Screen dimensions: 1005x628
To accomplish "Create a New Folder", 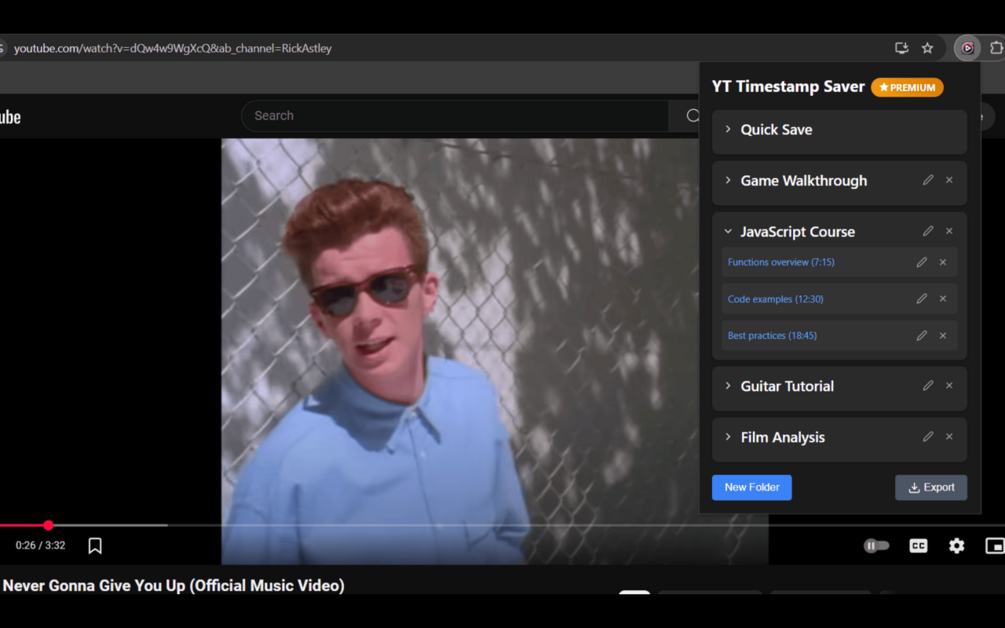I will coord(751,487).
